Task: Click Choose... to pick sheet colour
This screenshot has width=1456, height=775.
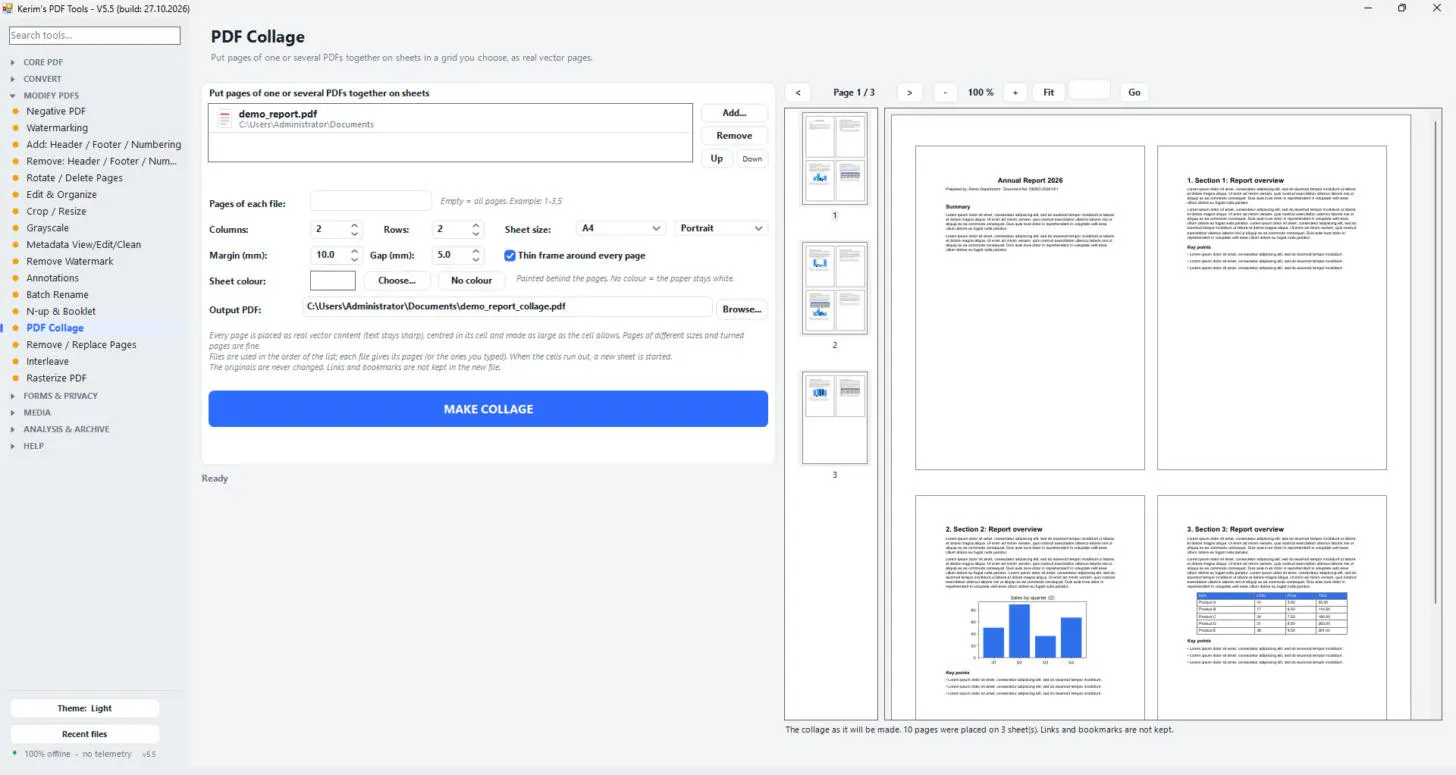Action: pyautogui.click(x=397, y=281)
